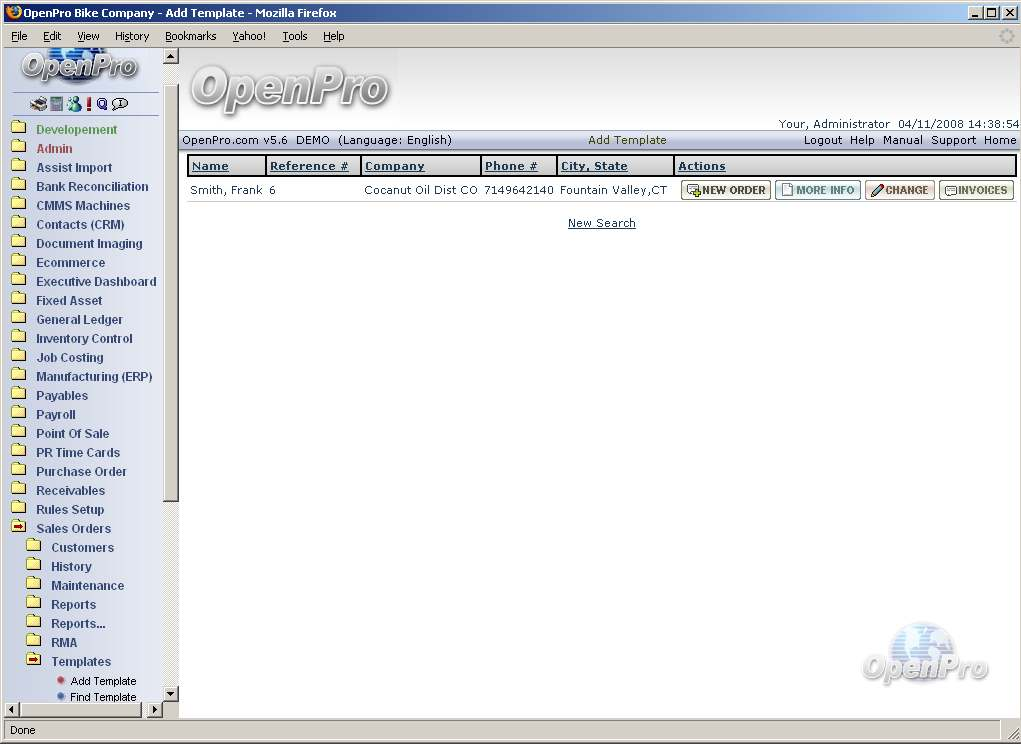Screen dimensions: 1021x744
Task: Open the calculator icon in sidebar
Action: (x=57, y=104)
